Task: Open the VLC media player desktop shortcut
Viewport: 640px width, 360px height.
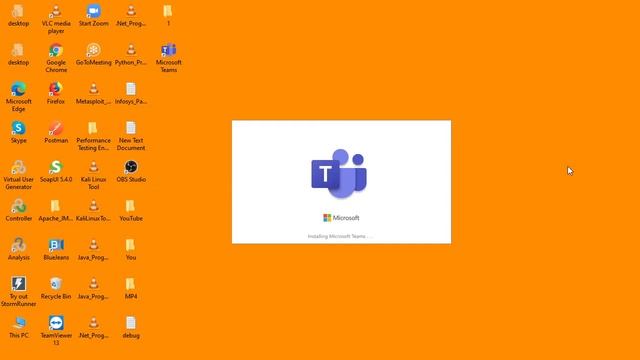Action: pos(56,18)
